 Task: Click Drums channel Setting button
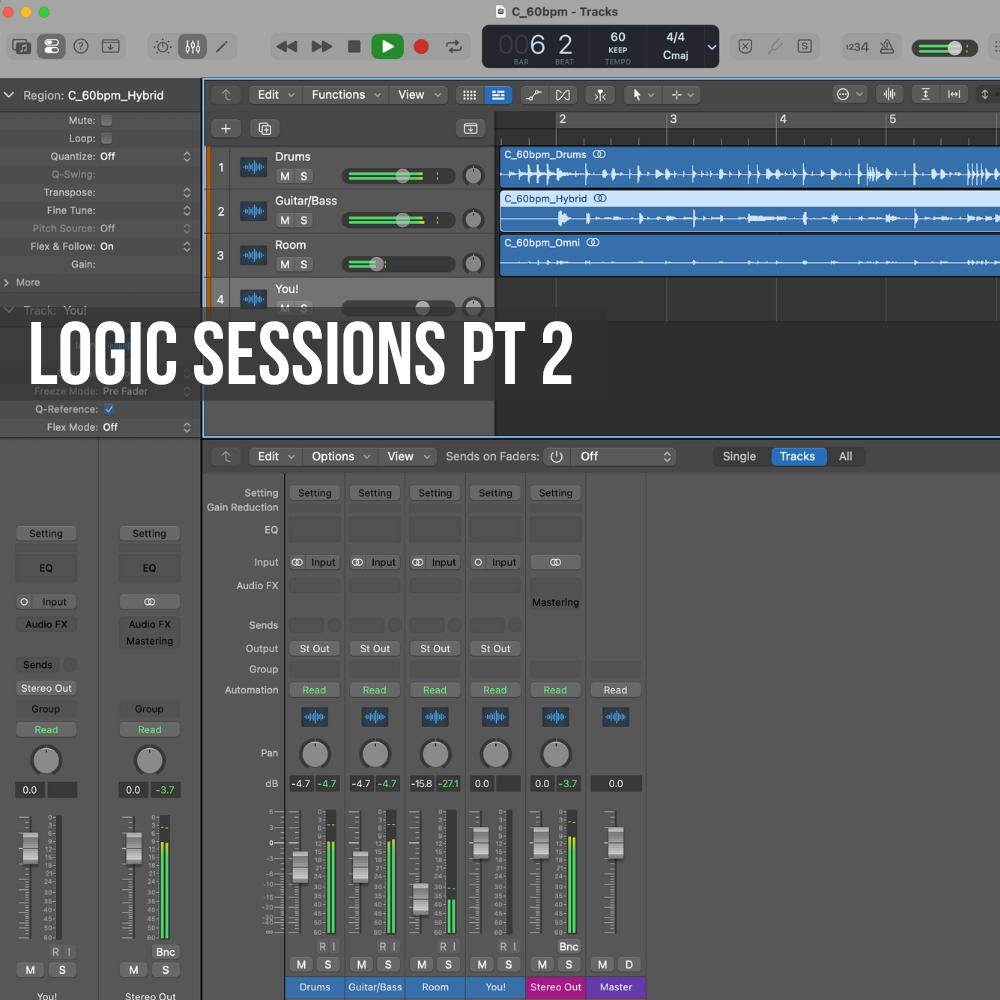314,493
